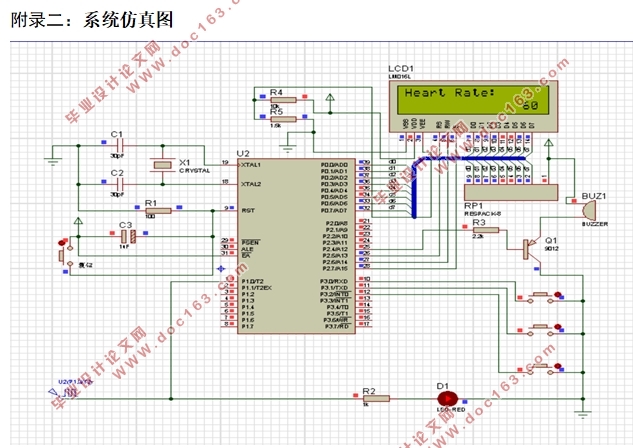Select resistor R2 next to LED D1

(x=375, y=399)
